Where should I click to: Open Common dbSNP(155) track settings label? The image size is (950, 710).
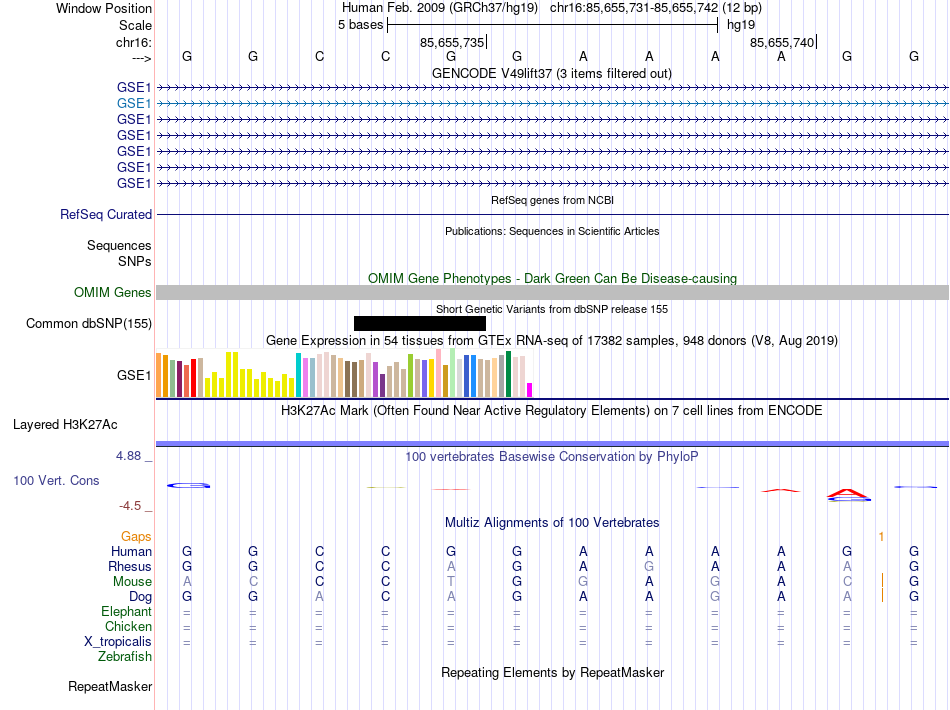pyautogui.click(x=89, y=323)
